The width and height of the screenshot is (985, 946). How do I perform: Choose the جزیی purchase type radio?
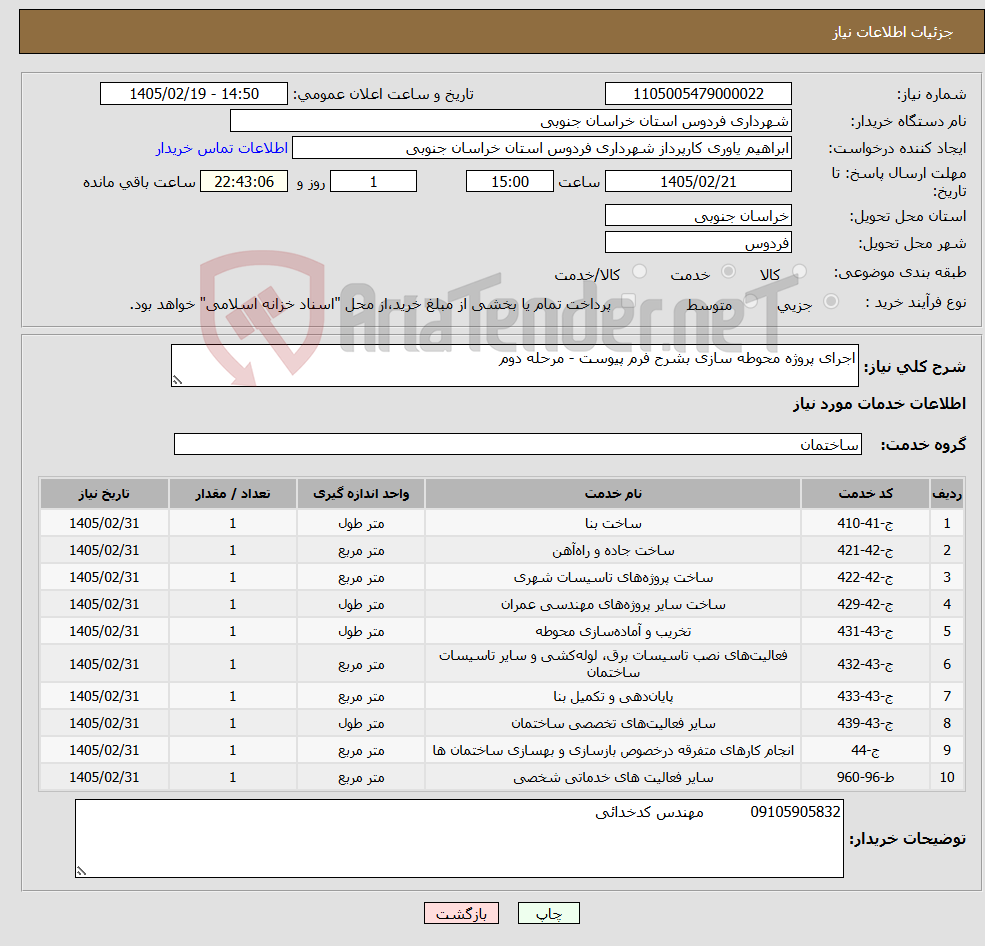[831, 302]
